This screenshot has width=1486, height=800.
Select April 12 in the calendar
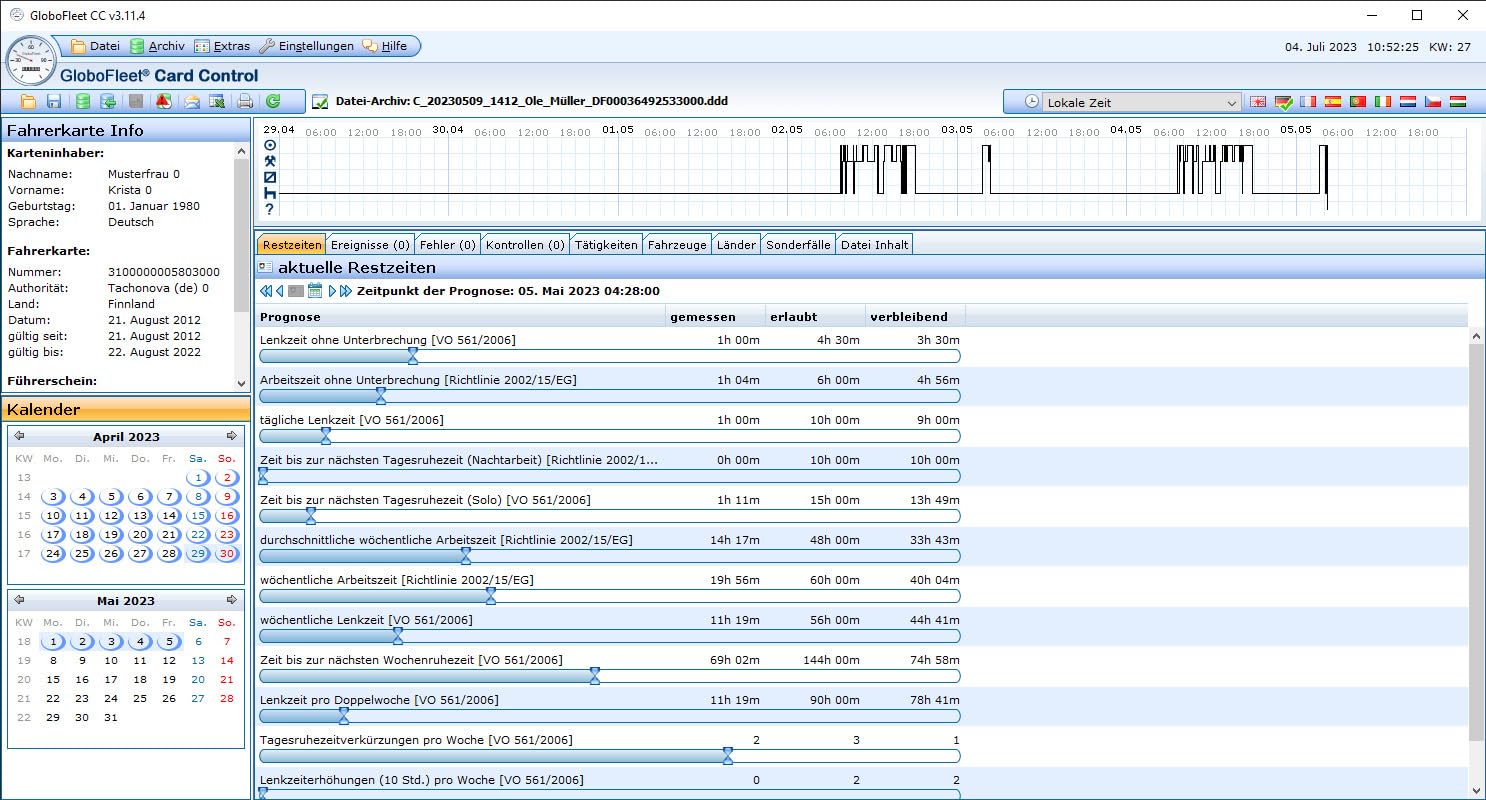111,516
